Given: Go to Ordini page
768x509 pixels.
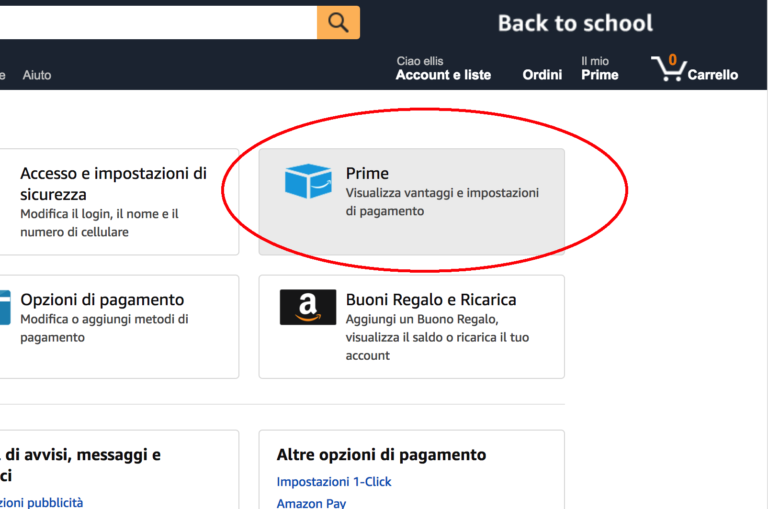Looking at the screenshot, I should coord(542,75).
